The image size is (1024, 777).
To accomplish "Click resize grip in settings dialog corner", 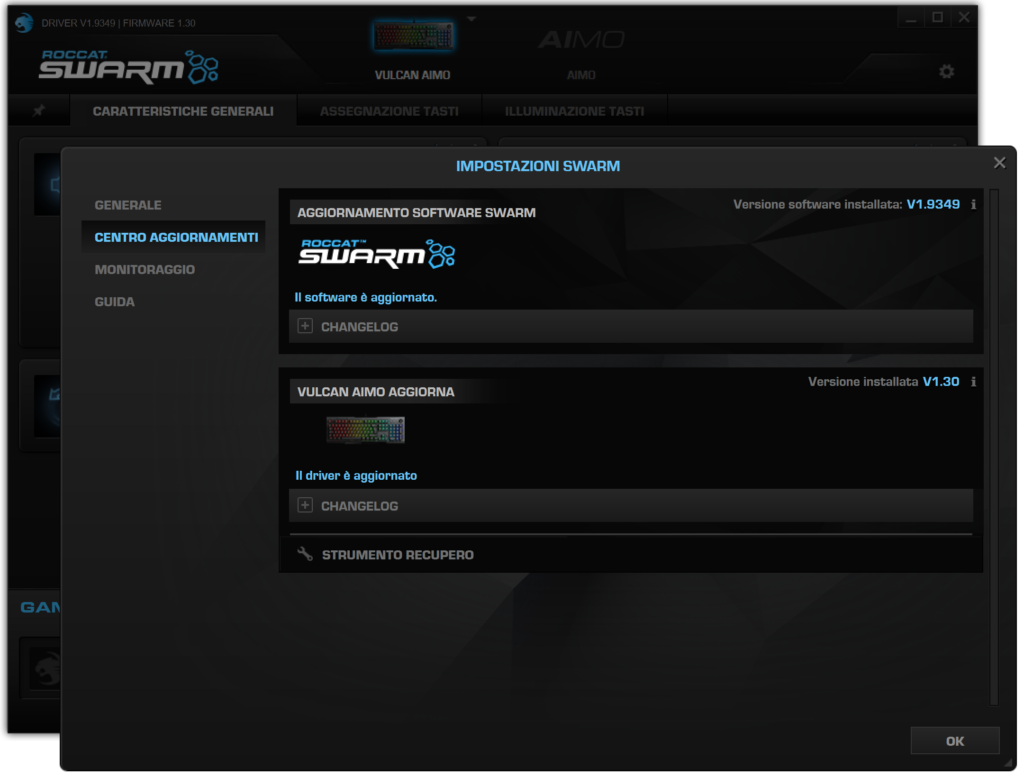I will [x=1008, y=763].
